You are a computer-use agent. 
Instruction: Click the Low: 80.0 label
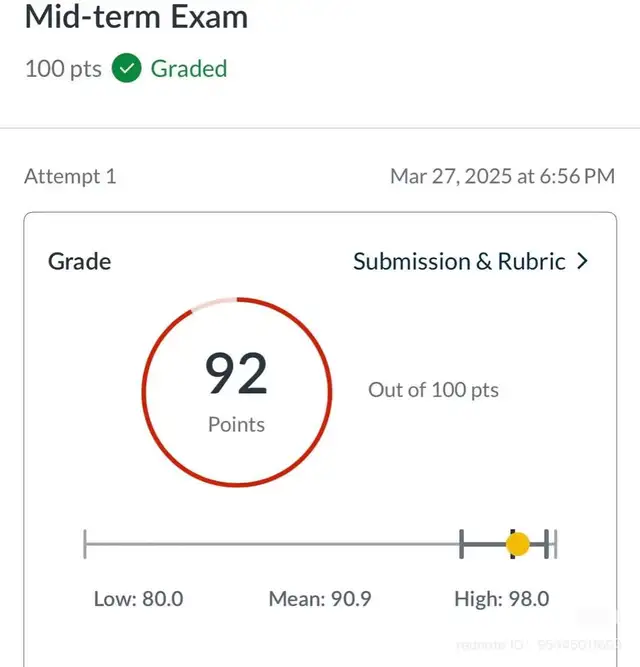tap(139, 599)
